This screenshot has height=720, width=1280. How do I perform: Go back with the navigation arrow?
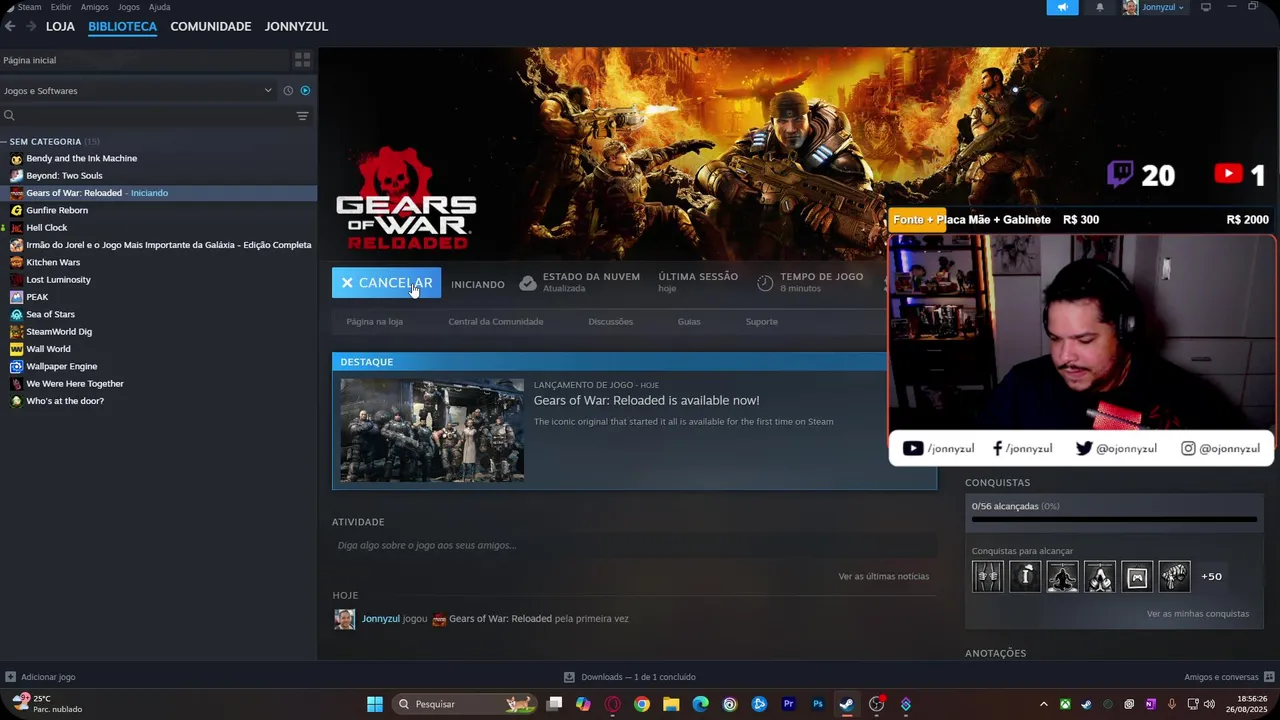pos(10,26)
